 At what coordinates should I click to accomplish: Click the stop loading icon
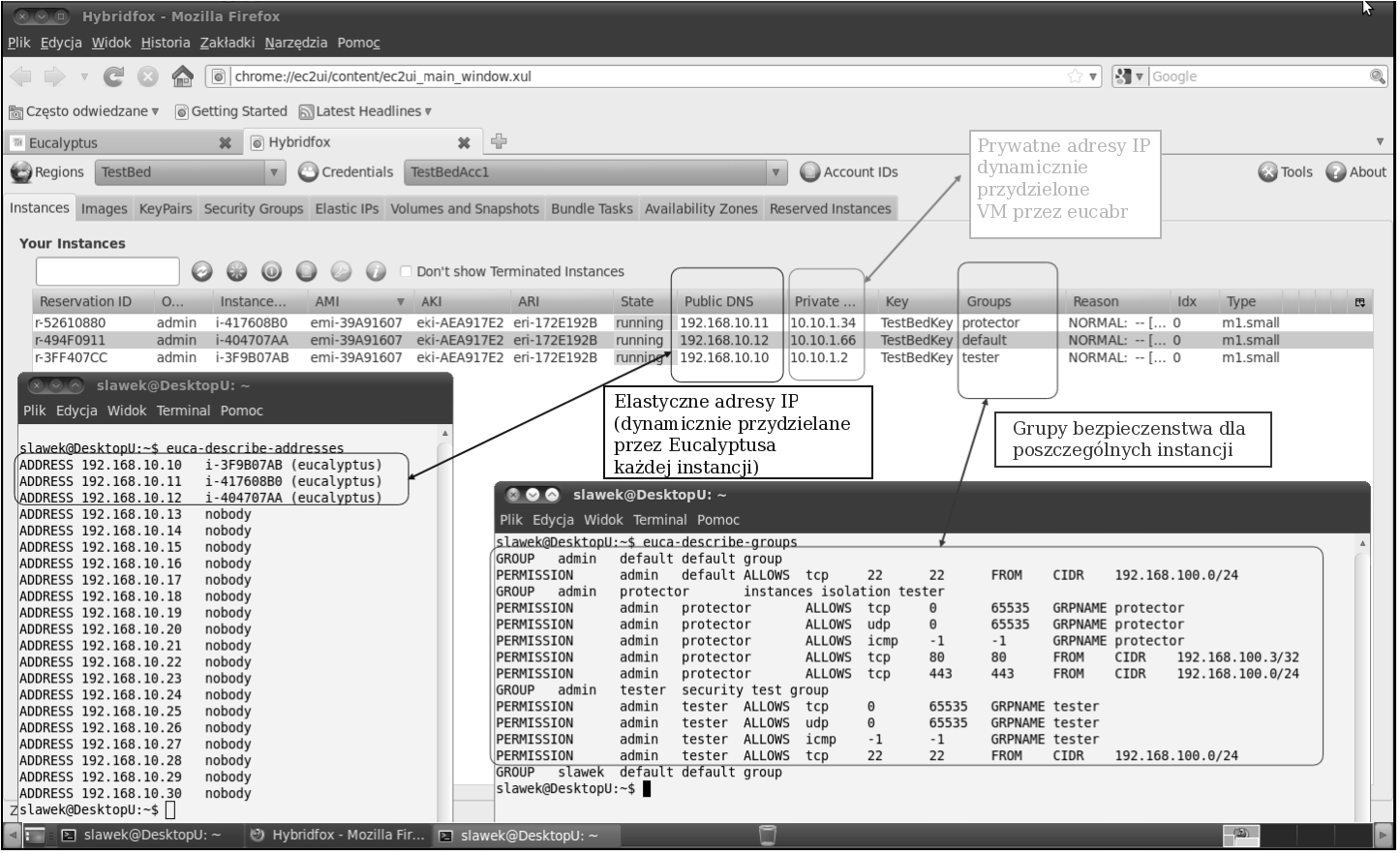point(147,76)
